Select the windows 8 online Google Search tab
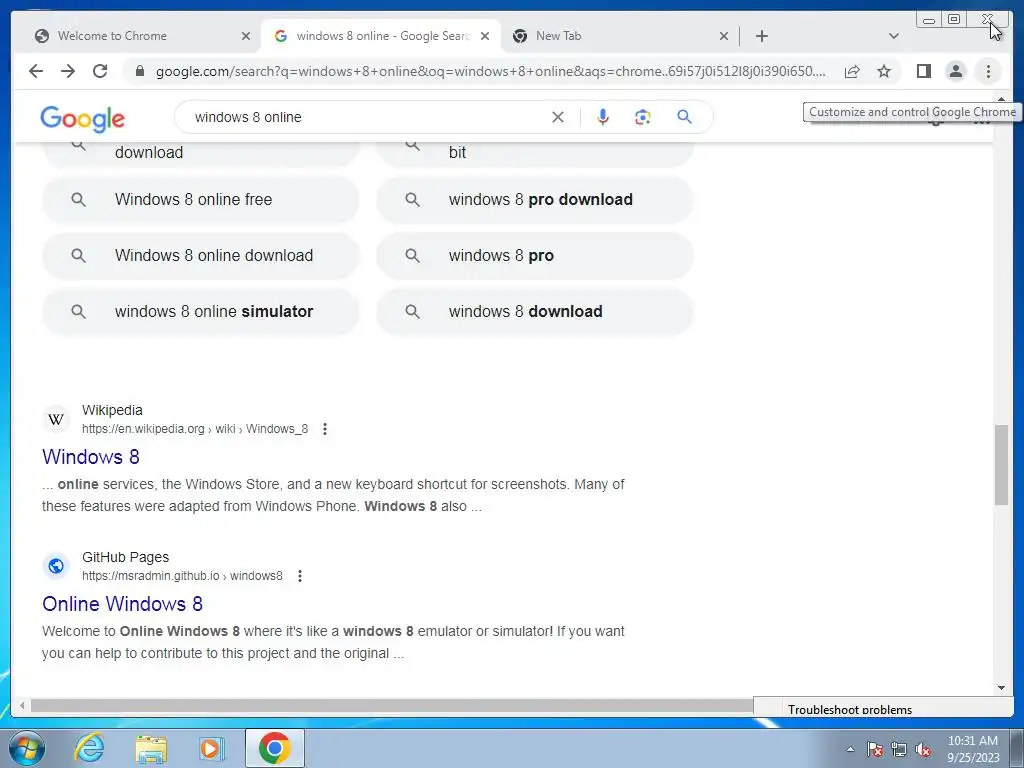1024x768 pixels. (x=381, y=36)
